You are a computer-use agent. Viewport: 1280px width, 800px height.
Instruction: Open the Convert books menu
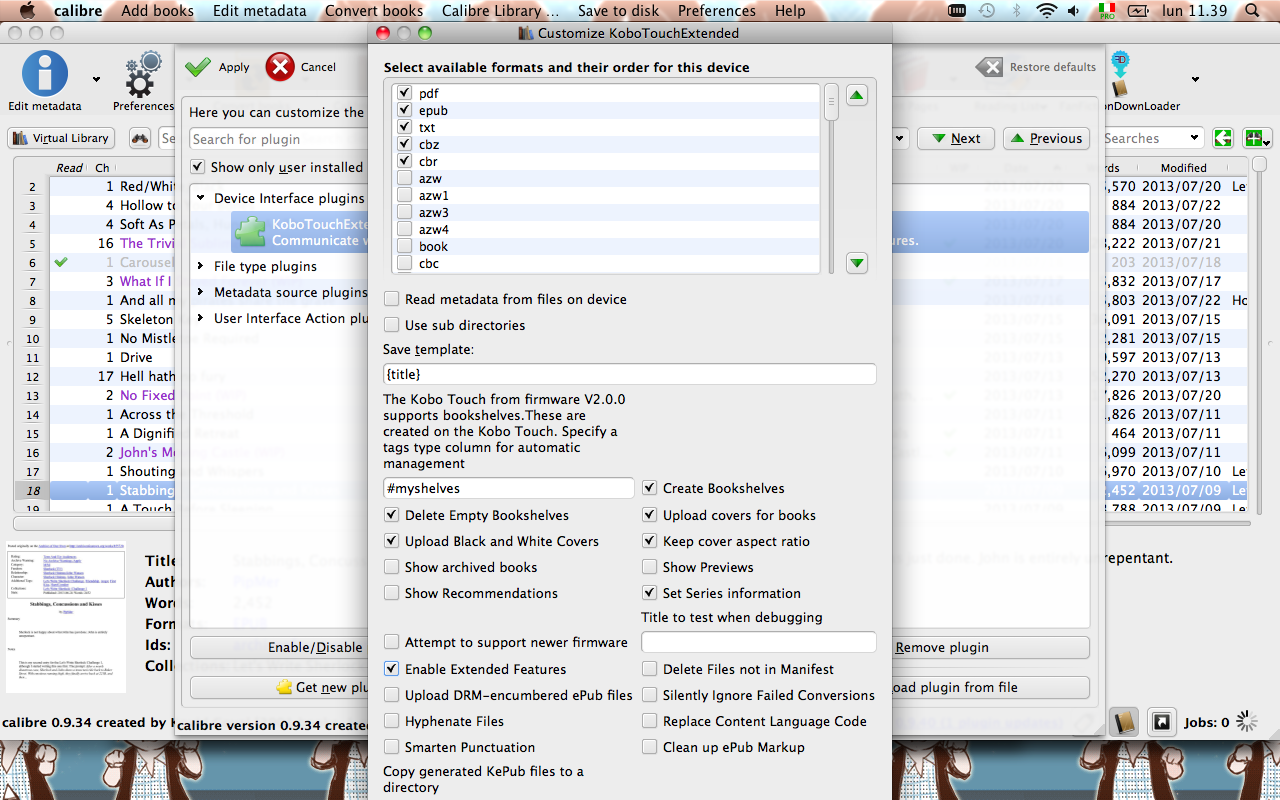[x=374, y=11]
